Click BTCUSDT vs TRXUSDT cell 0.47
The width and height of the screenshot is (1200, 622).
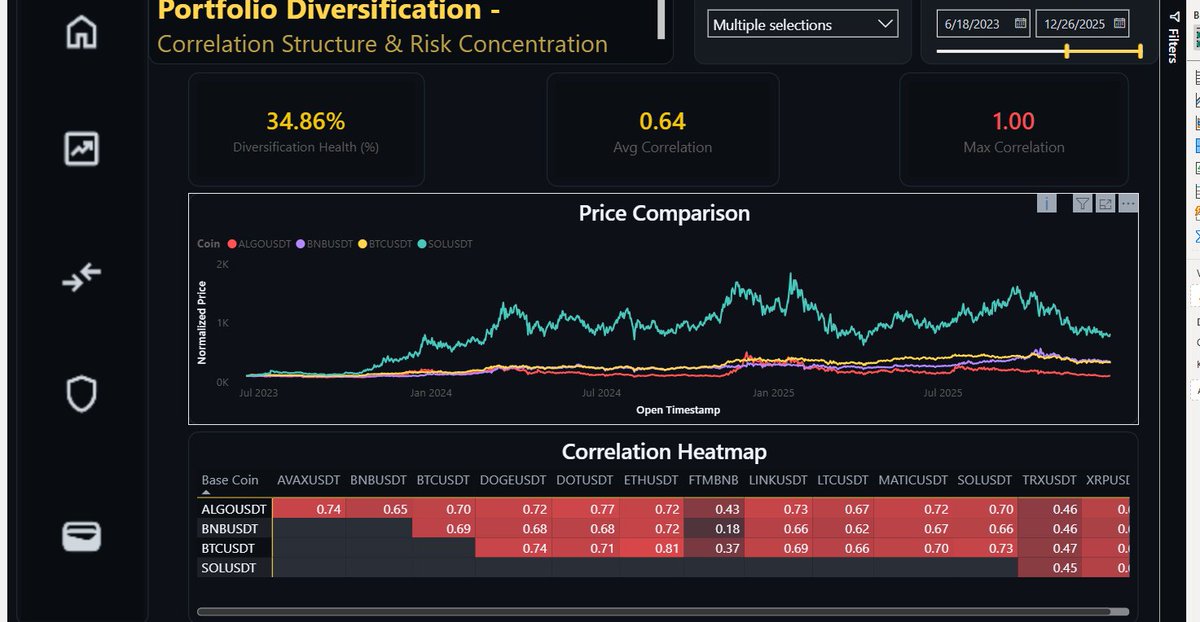click(1051, 549)
